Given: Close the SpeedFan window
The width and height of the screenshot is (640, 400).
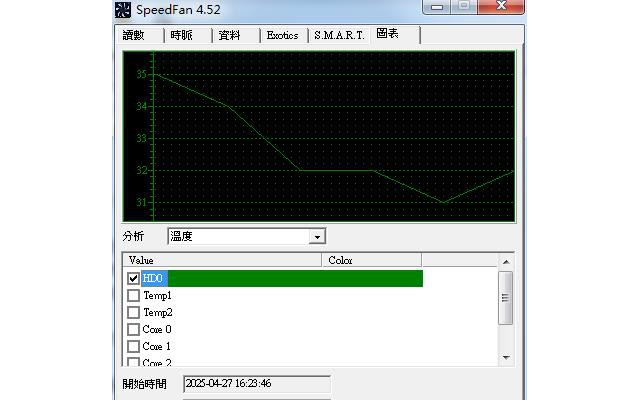Looking at the screenshot, I should 501,6.
